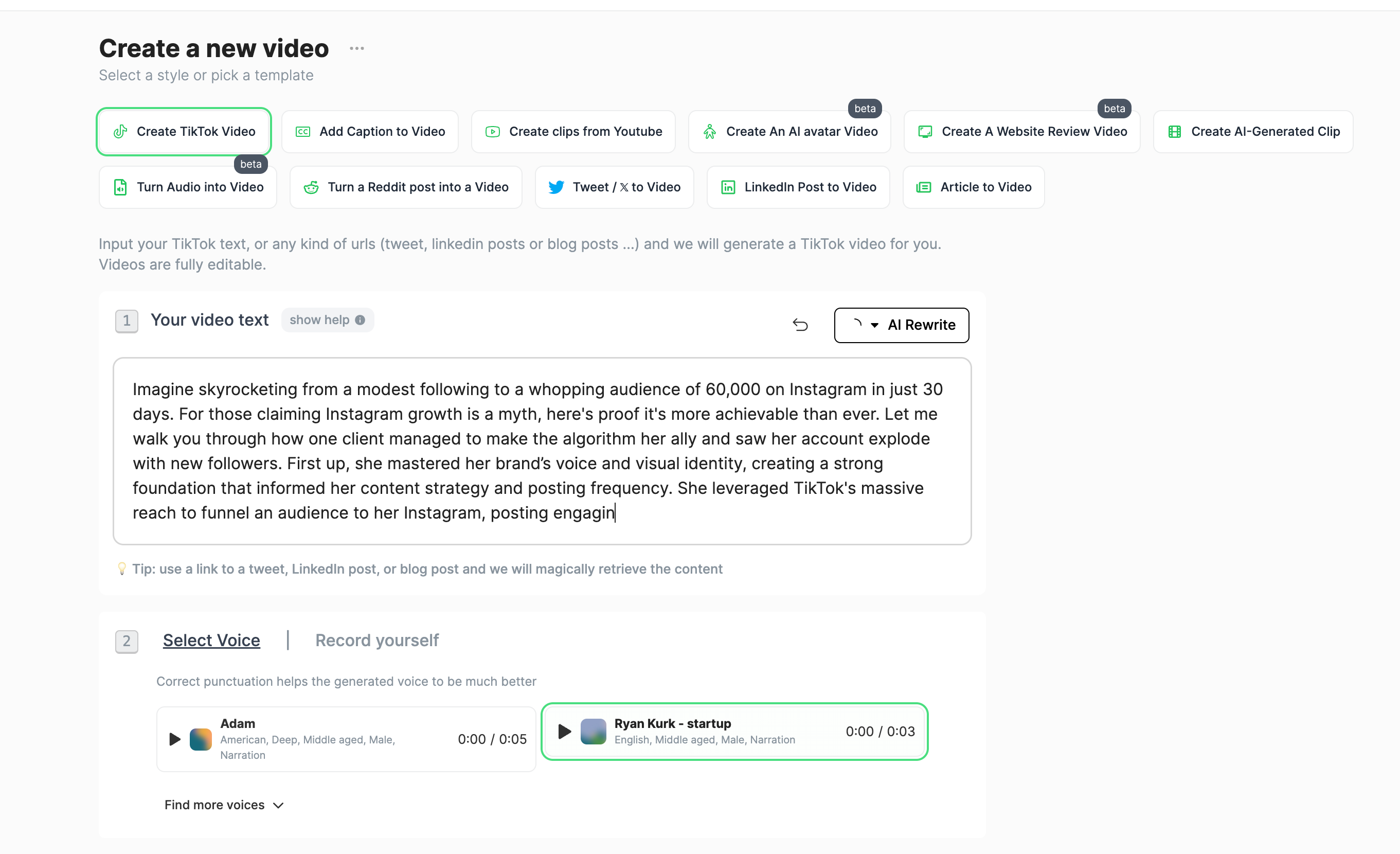Open the Select Voice tab
The height and width of the screenshot is (854, 1400).
211,640
